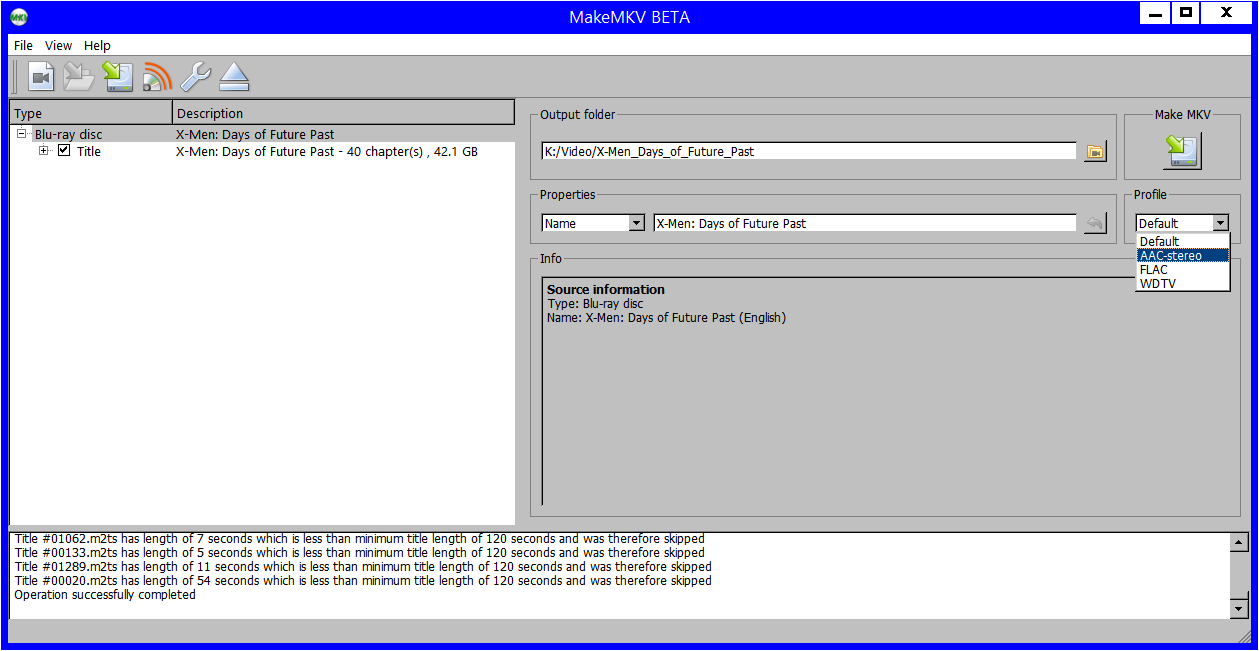Click the output folder path field
The height and width of the screenshot is (651, 1259).
[809, 151]
